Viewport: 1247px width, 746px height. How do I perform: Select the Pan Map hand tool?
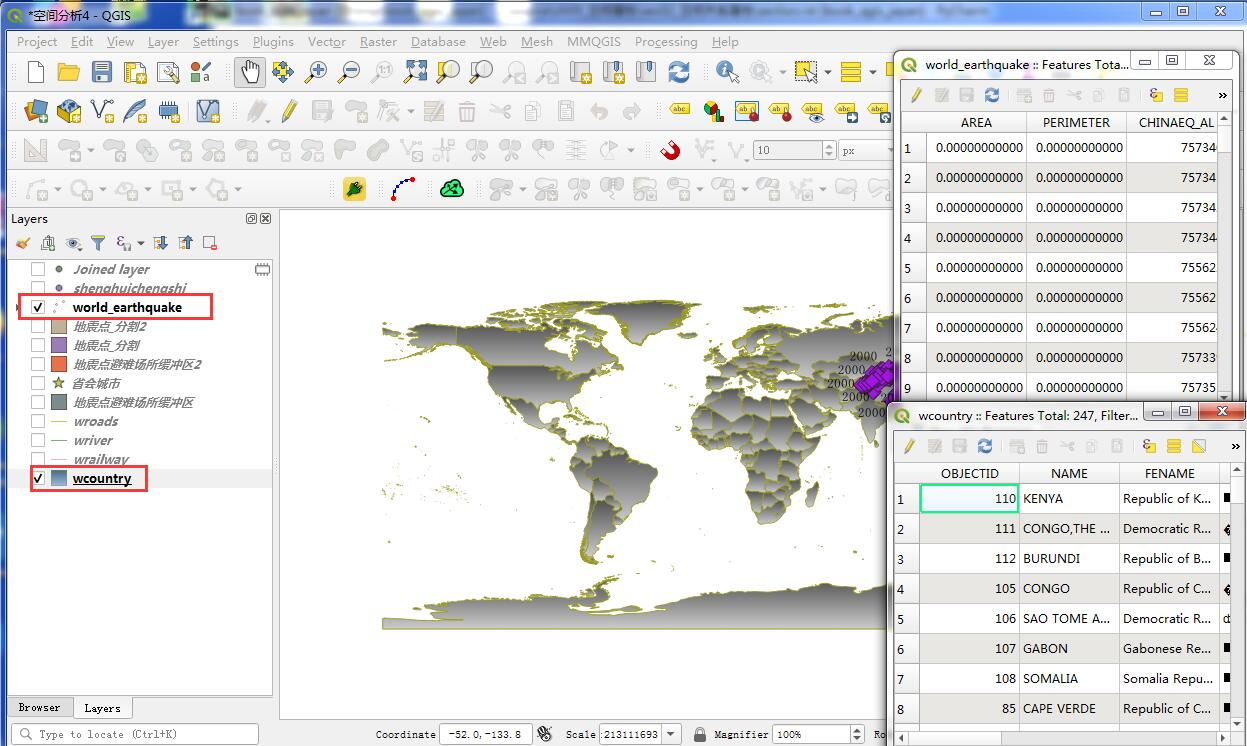click(x=250, y=72)
